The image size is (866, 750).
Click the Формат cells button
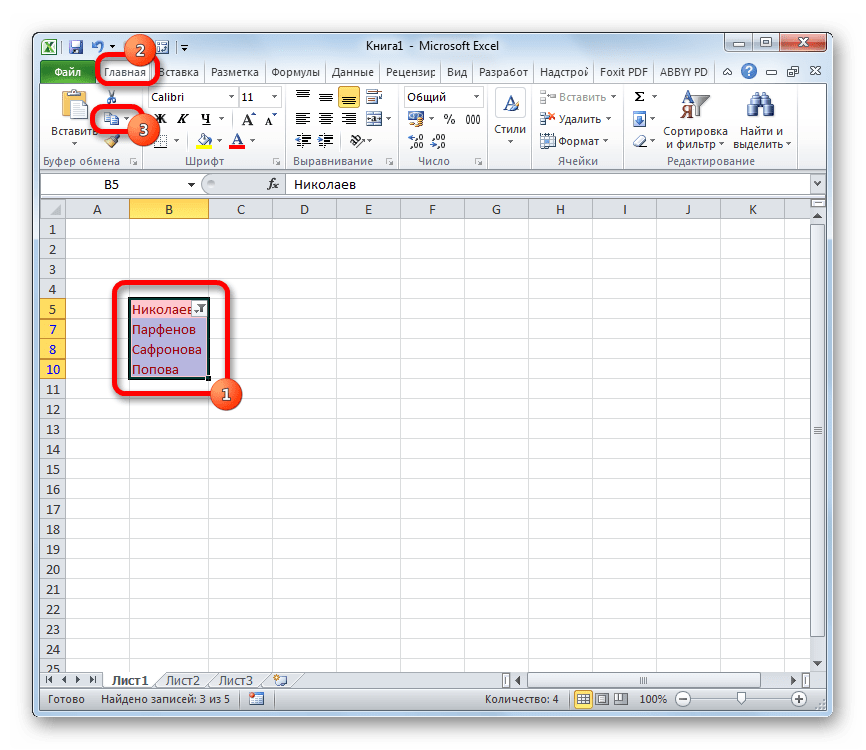(574, 141)
